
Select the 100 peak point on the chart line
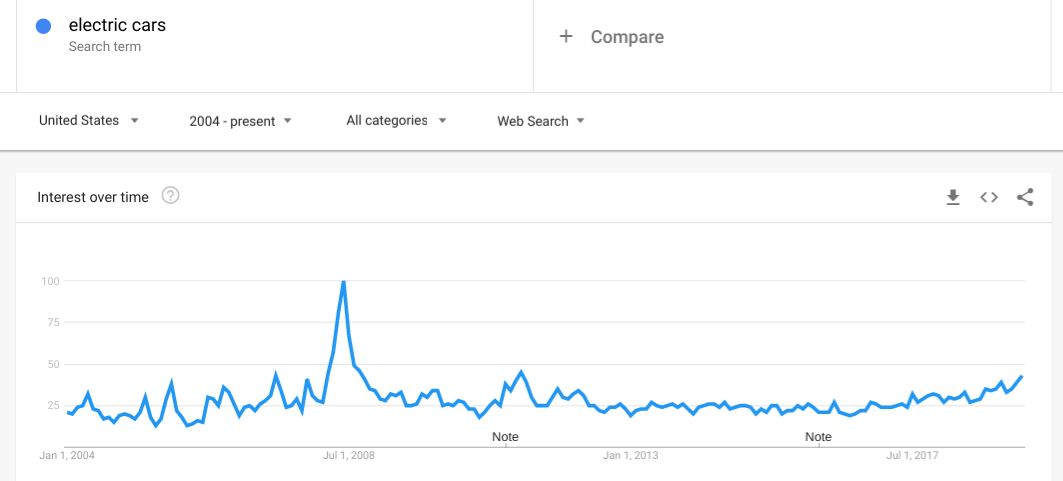[x=344, y=281]
